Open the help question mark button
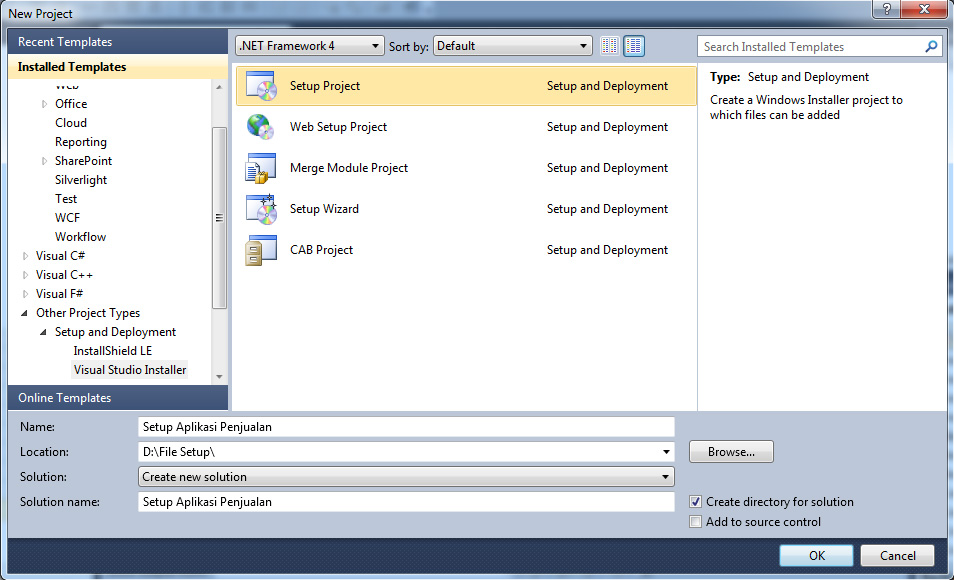 point(886,9)
